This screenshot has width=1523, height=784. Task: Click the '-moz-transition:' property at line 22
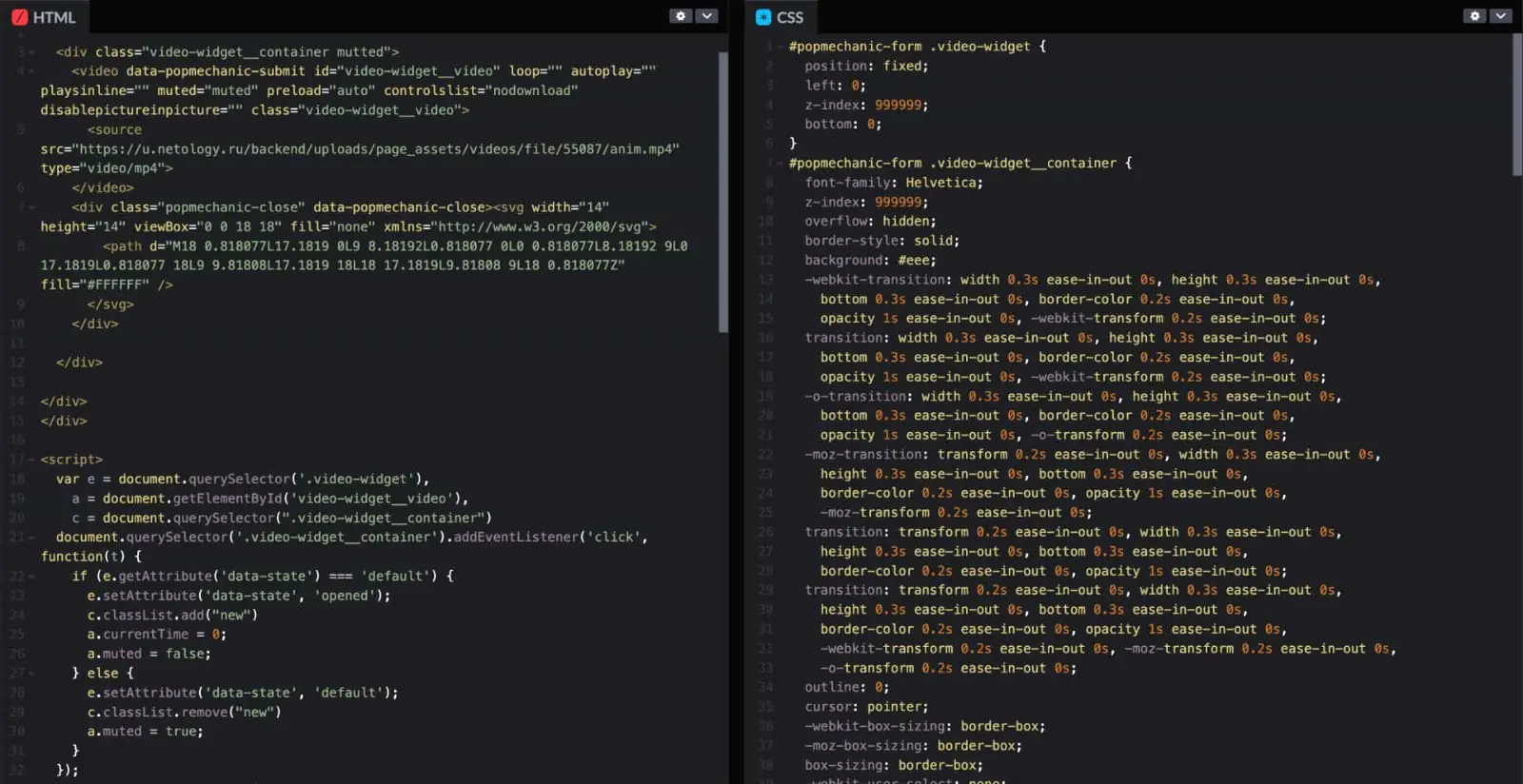[x=866, y=455]
